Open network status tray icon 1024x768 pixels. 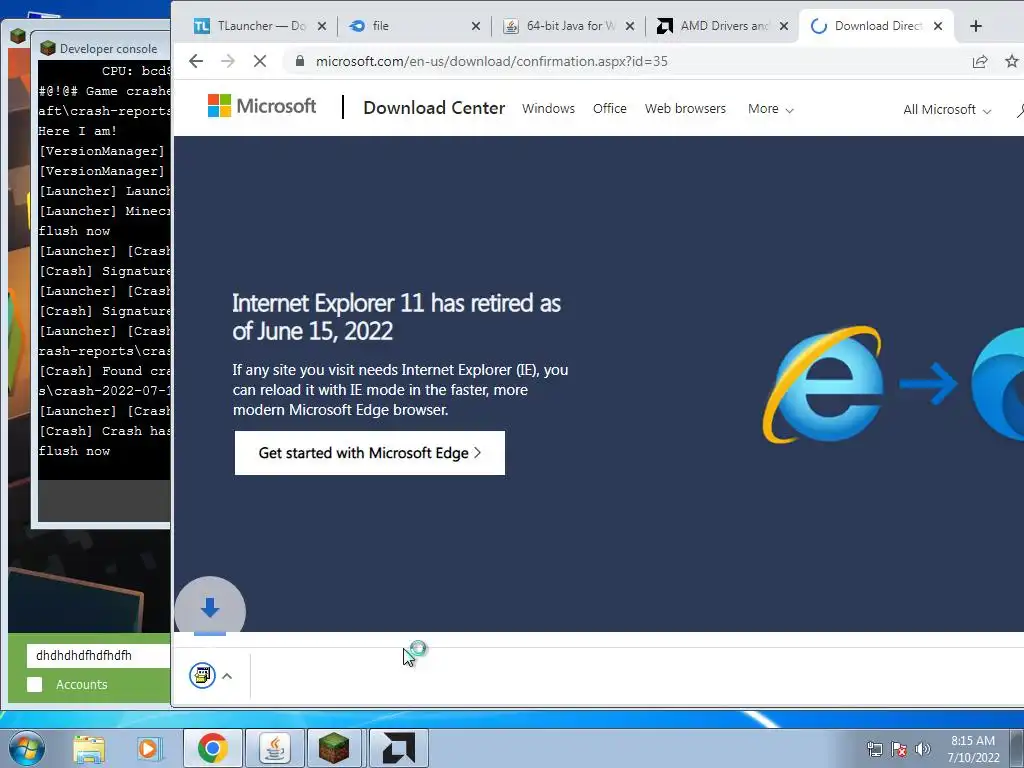[x=874, y=749]
